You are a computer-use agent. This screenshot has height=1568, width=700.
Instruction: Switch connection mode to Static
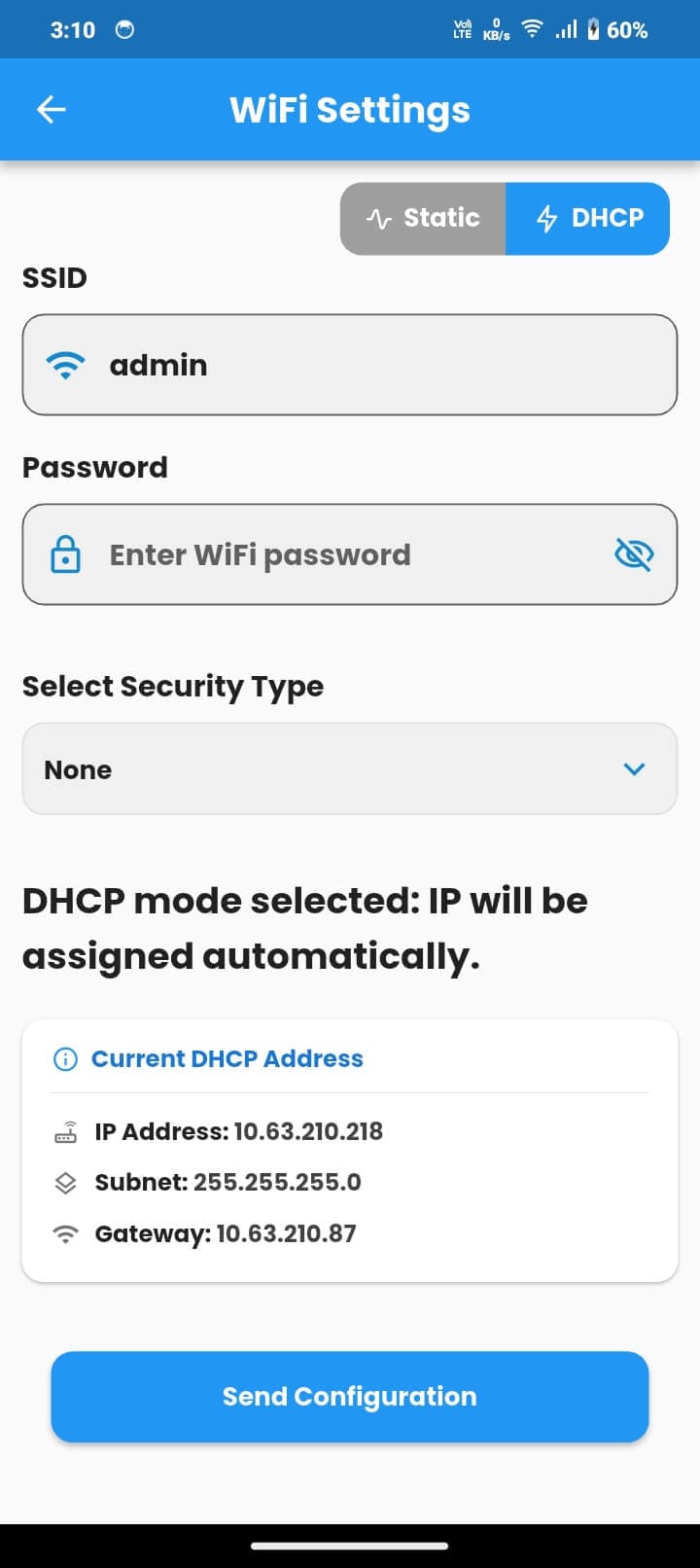(423, 218)
